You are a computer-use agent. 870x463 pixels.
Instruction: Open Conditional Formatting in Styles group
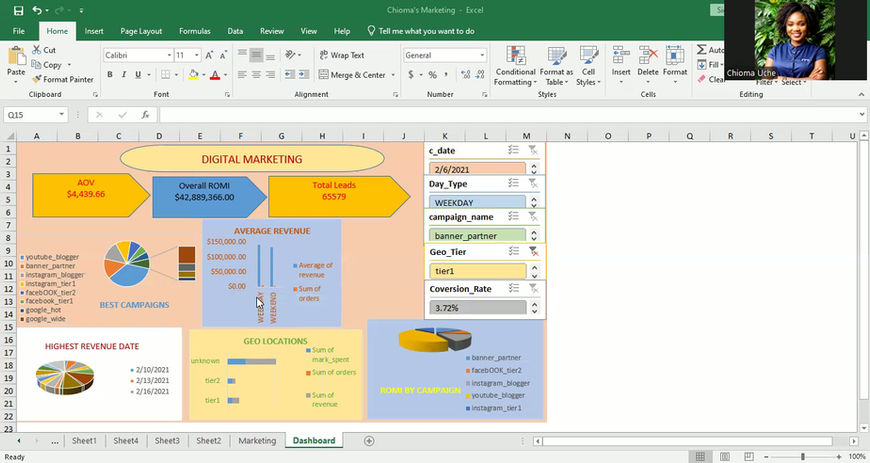coord(515,64)
